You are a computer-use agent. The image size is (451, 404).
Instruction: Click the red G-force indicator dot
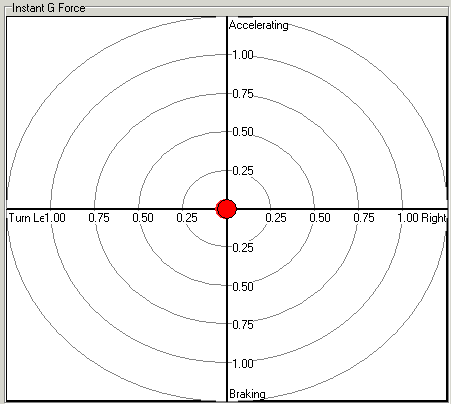[x=226, y=209]
